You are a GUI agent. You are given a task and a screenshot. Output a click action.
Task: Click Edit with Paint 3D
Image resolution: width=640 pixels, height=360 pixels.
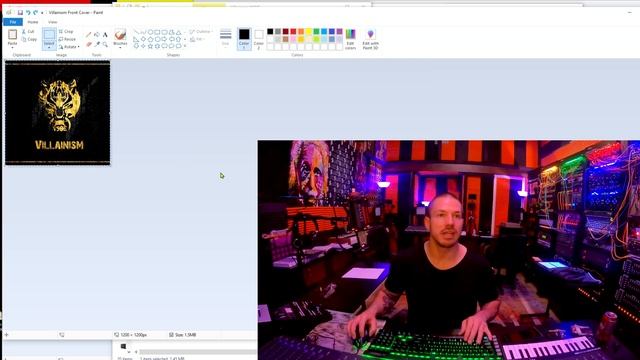click(x=371, y=39)
